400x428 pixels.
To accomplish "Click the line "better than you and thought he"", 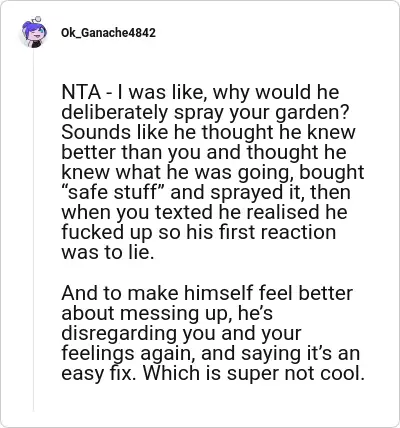I will [x=204, y=152].
